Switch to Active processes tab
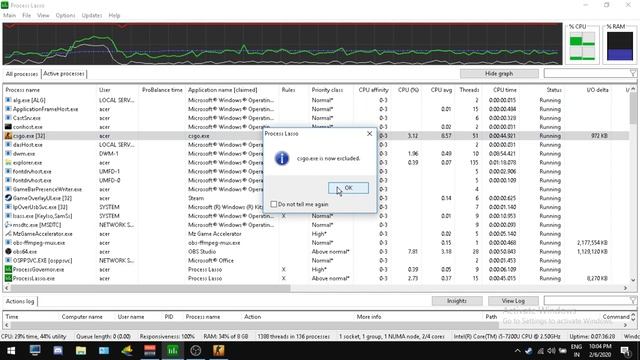 click(64, 73)
